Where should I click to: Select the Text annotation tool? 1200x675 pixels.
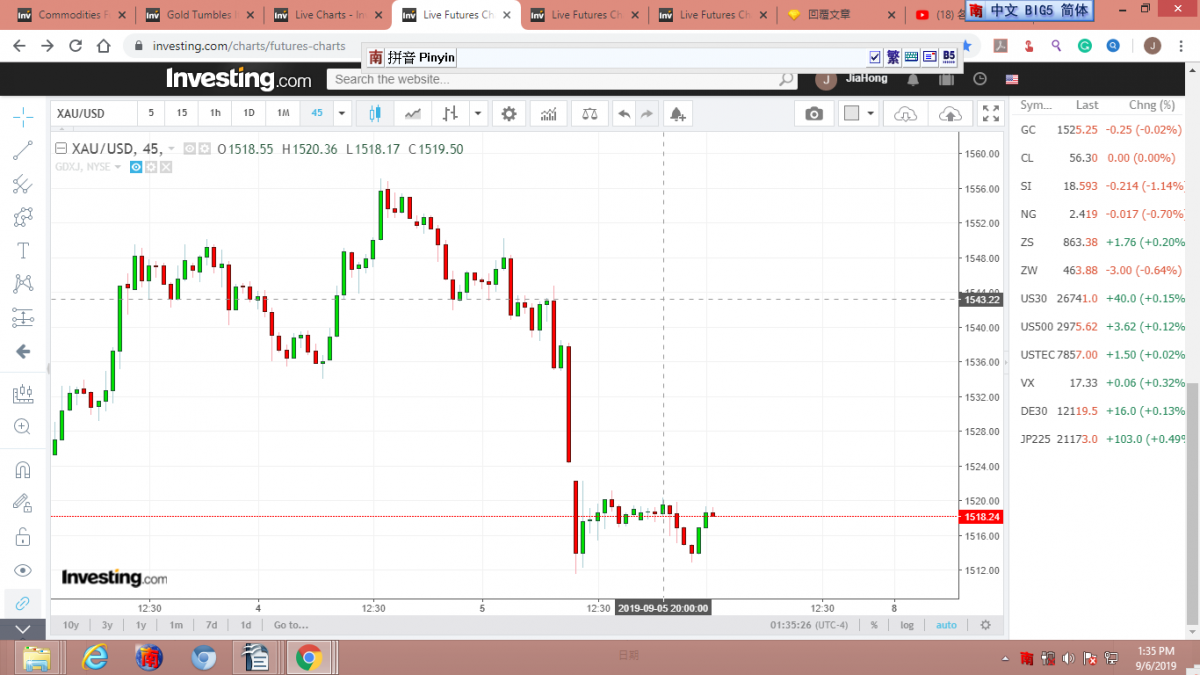pos(22,251)
